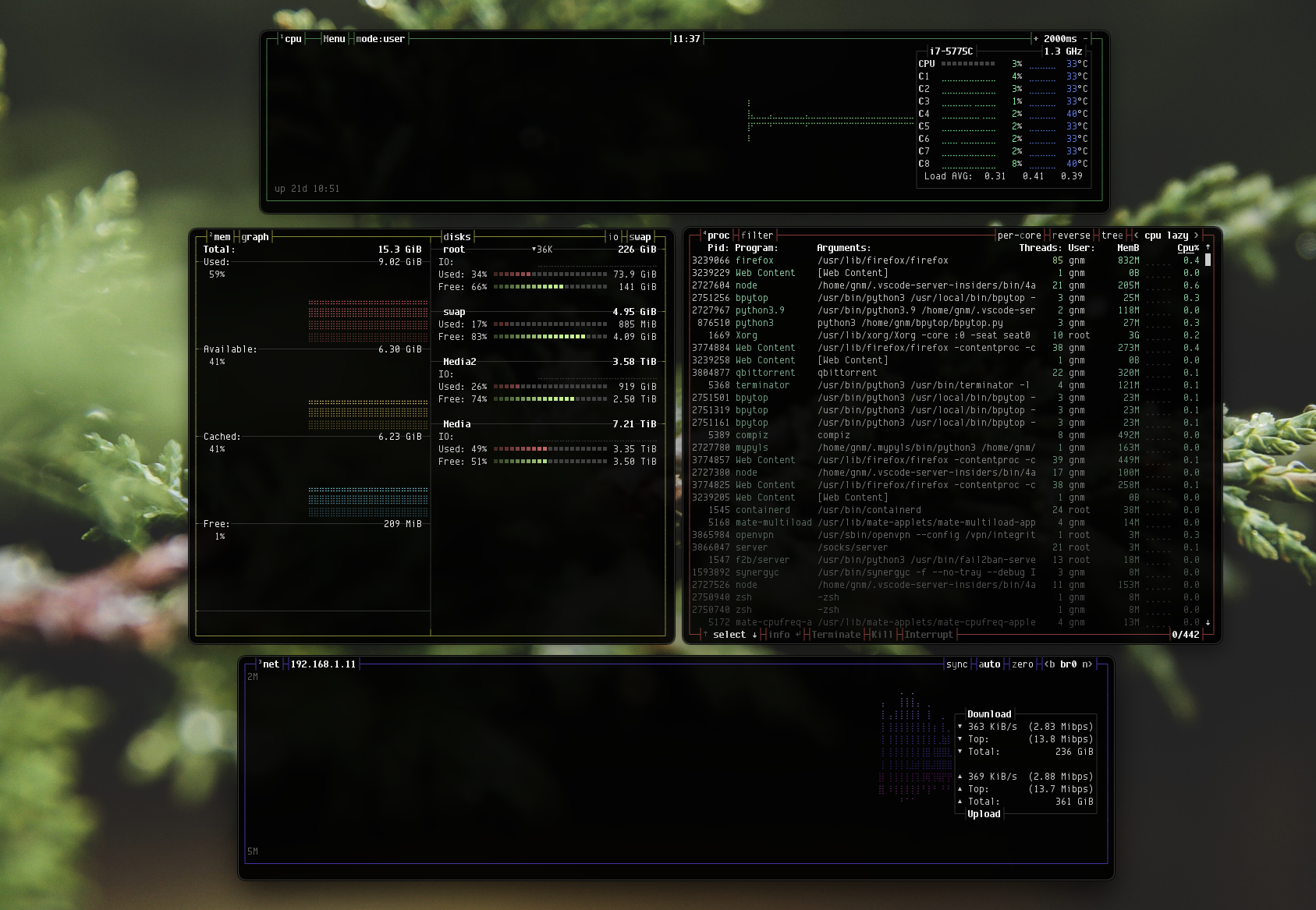Click the ¹ cpu box label
Image resolution: width=1316 pixels, height=910 pixels.
coord(292,38)
